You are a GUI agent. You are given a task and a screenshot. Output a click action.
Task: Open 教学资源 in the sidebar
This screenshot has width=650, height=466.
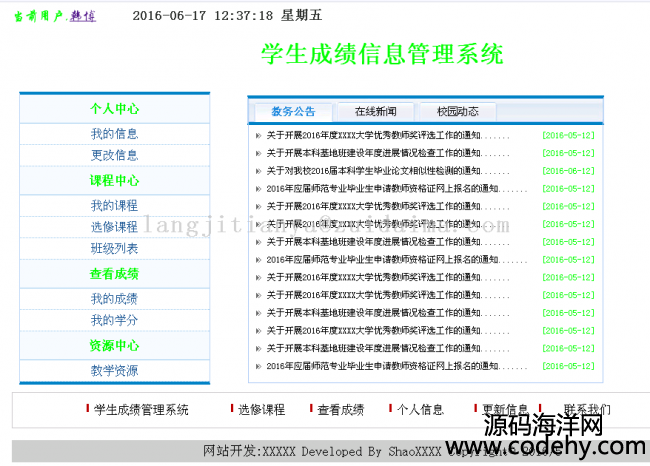[114, 371]
